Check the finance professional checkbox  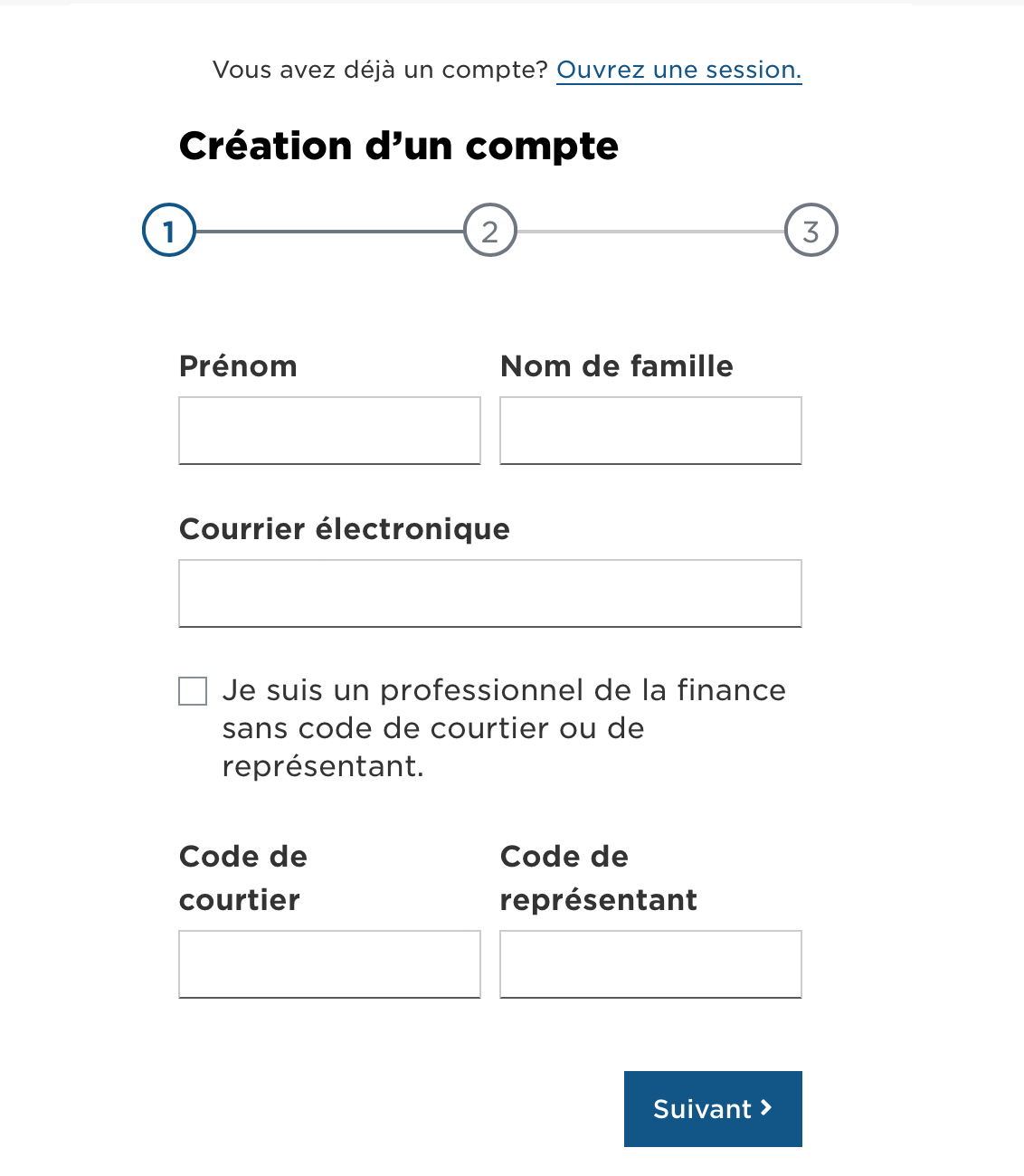coord(193,691)
